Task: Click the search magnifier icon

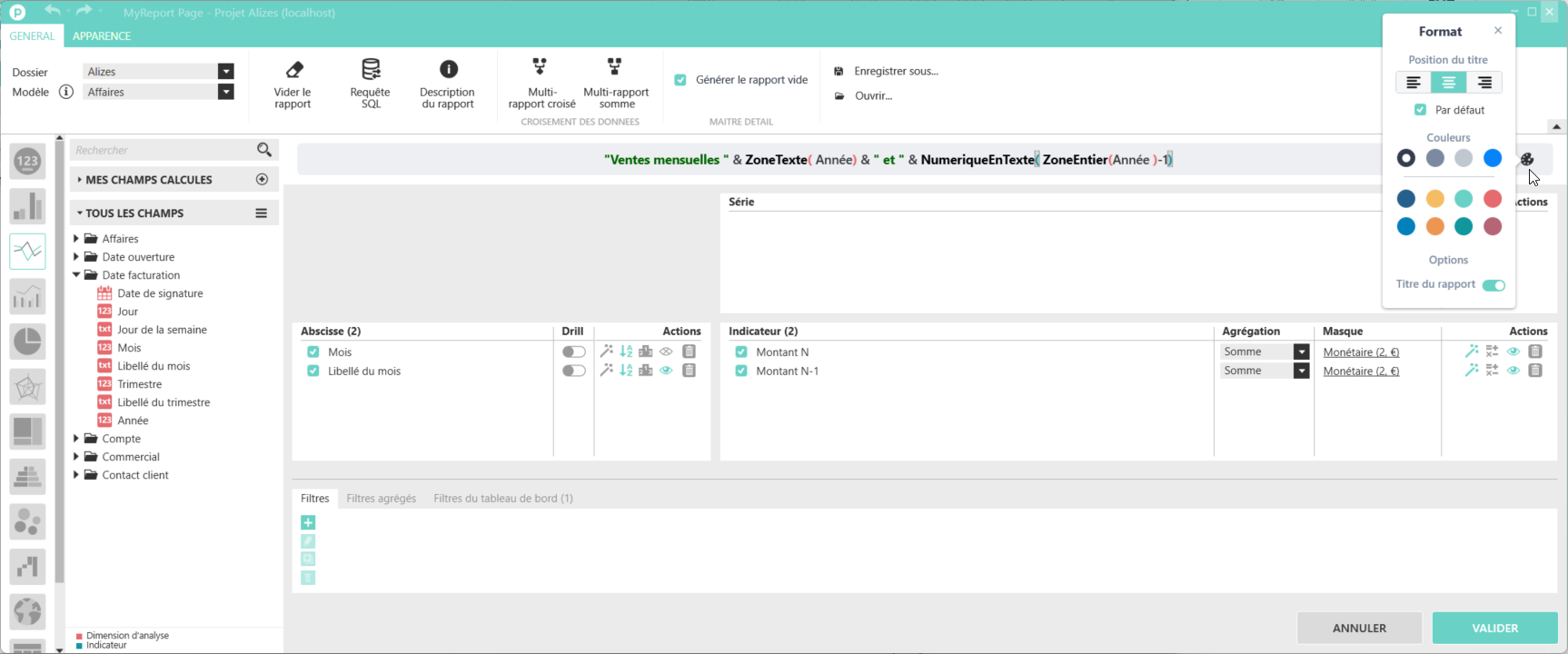Action: [264, 150]
